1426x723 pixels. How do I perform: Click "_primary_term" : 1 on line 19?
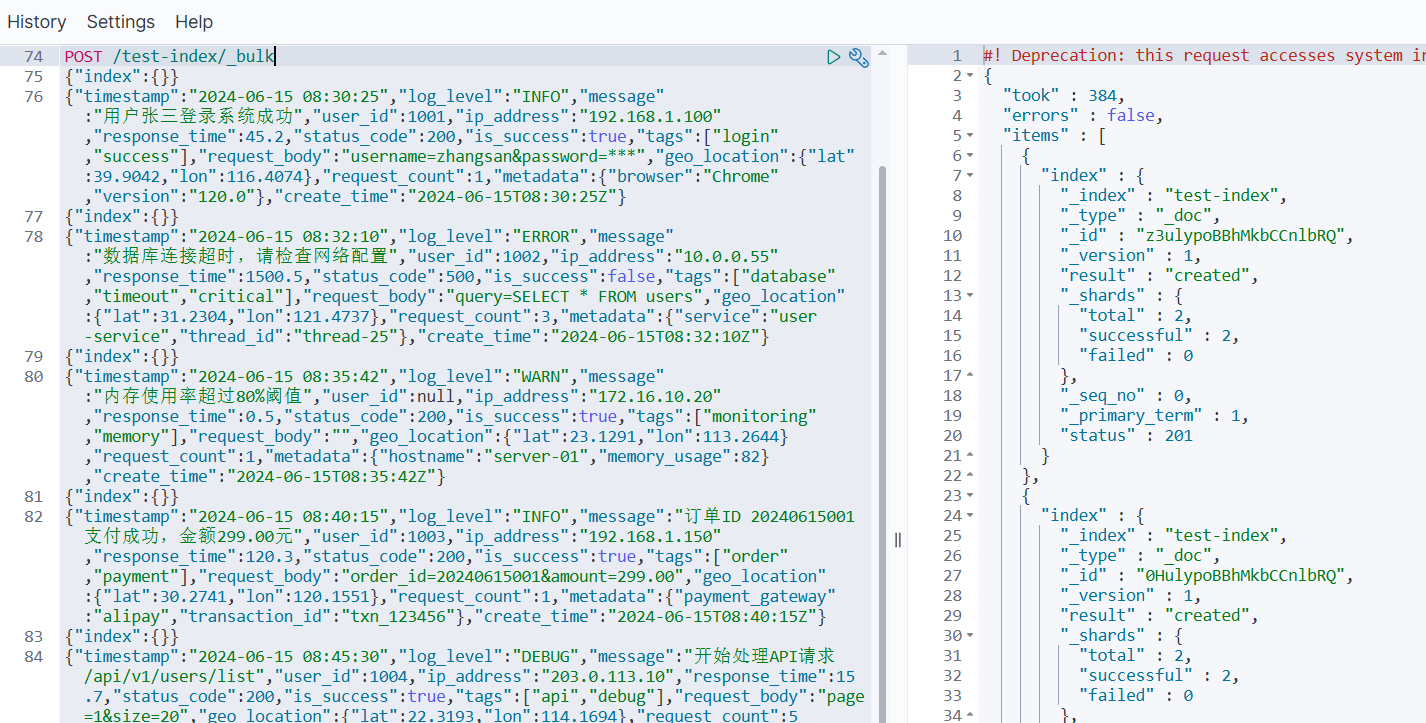1154,416
